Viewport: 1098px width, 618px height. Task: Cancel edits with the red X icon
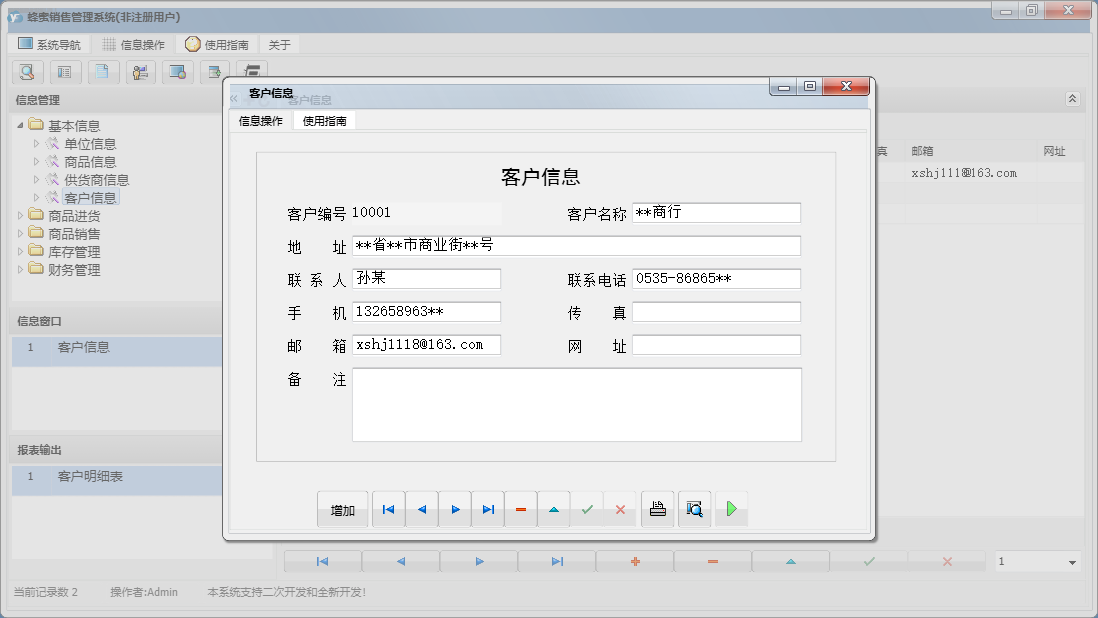point(620,509)
